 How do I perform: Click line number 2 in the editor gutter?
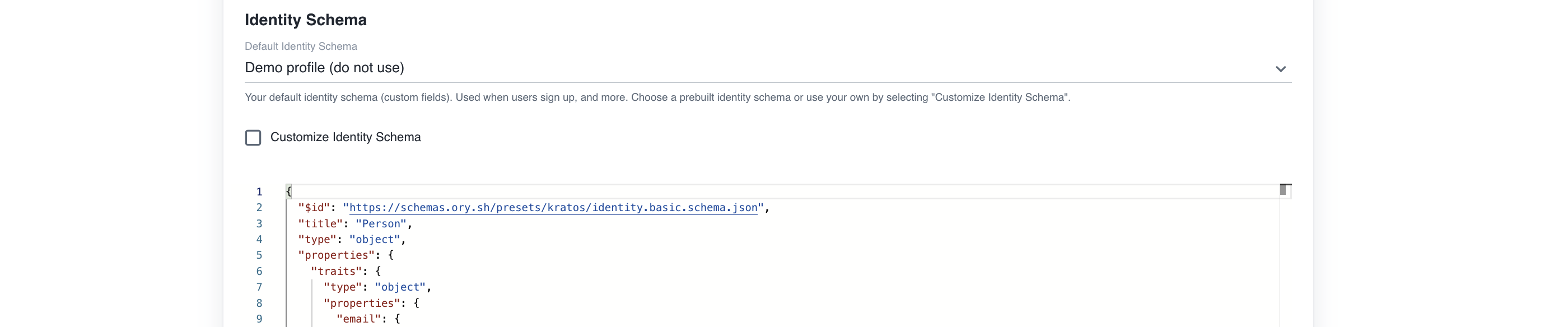coord(259,208)
